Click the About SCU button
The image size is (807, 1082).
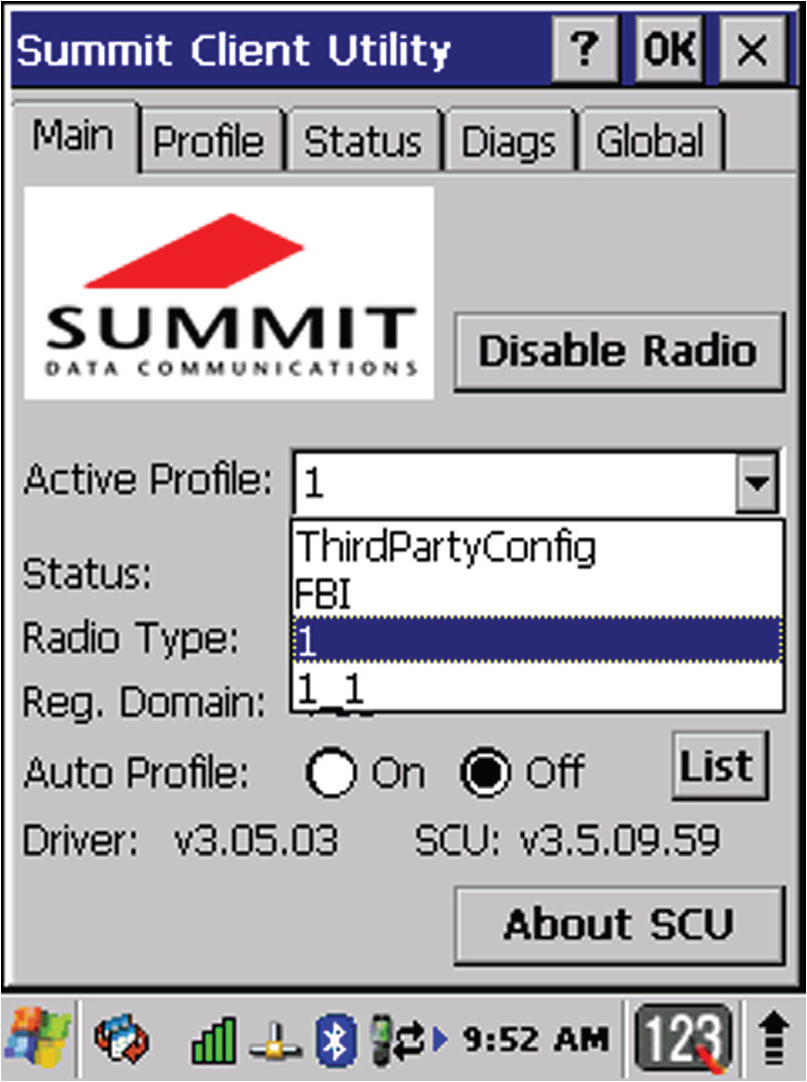619,925
